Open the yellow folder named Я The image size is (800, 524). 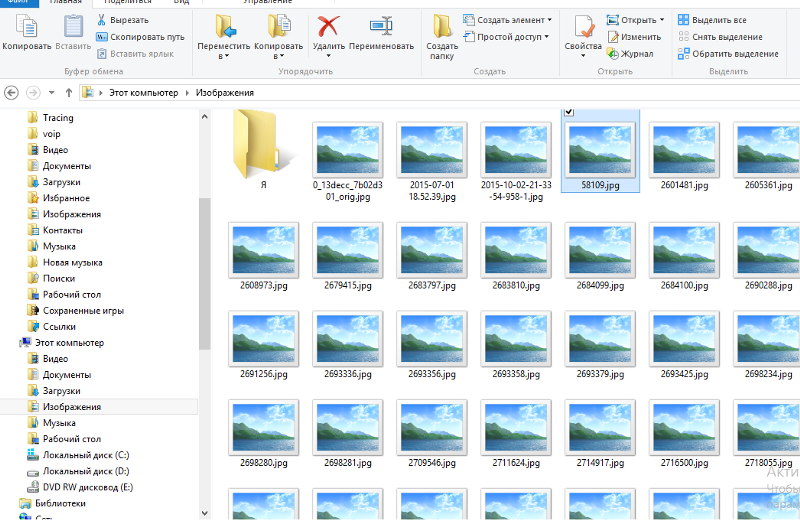(x=263, y=144)
